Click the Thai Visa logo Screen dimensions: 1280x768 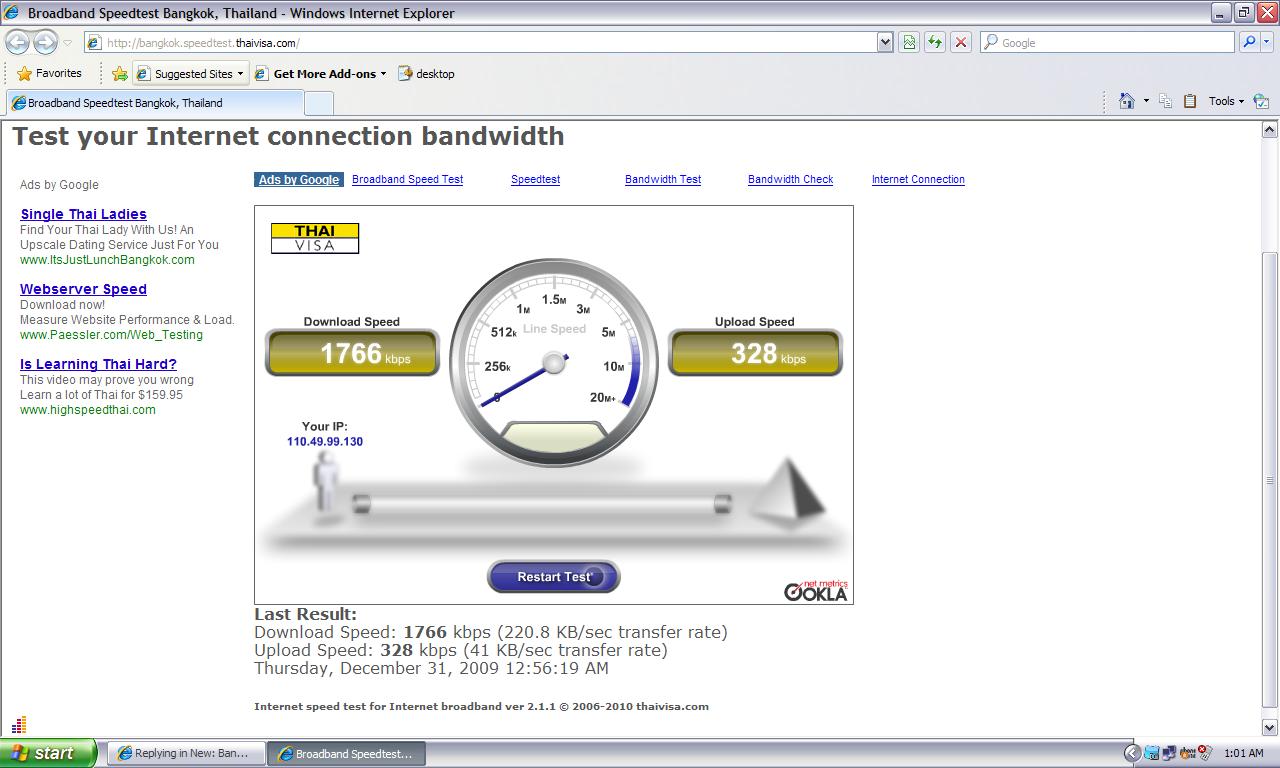[315, 238]
